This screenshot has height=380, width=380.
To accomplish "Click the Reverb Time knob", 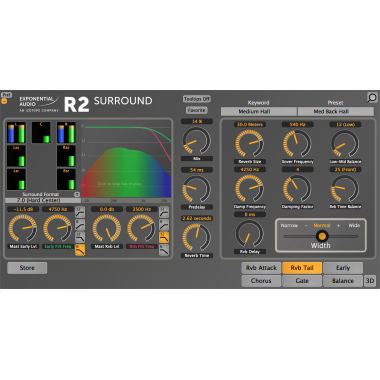I will (x=197, y=237).
